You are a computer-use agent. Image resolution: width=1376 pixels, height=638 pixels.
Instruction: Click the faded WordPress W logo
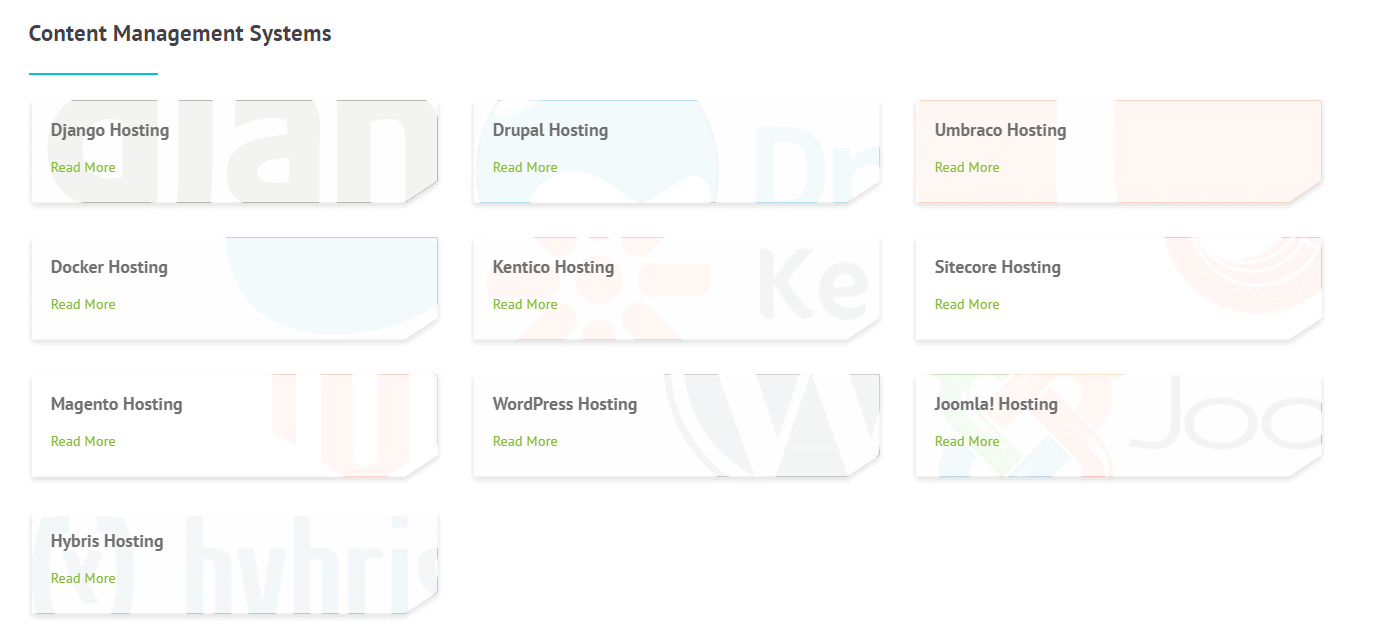pyautogui.click(x=780, y=425)
